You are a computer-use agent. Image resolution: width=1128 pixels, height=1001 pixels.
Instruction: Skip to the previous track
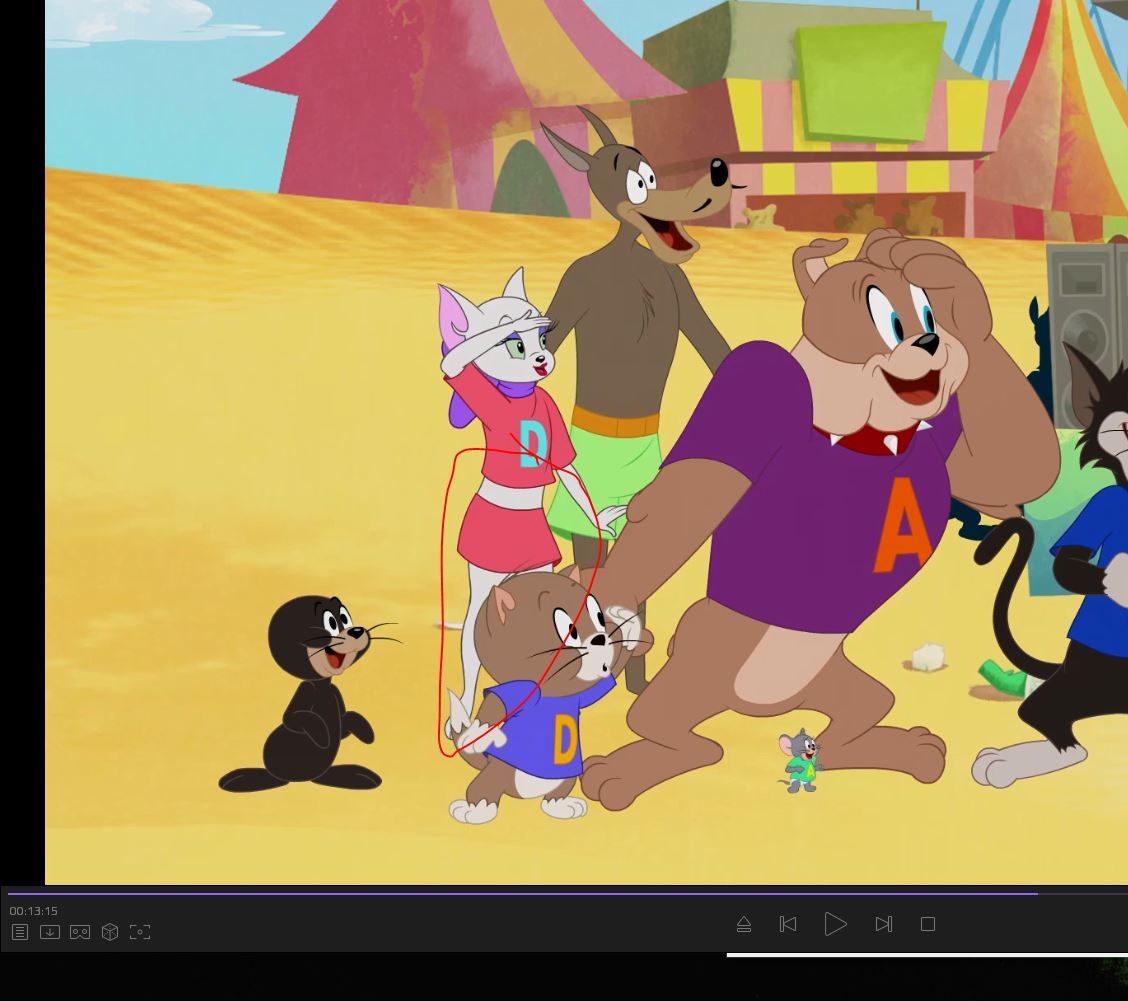788,924
